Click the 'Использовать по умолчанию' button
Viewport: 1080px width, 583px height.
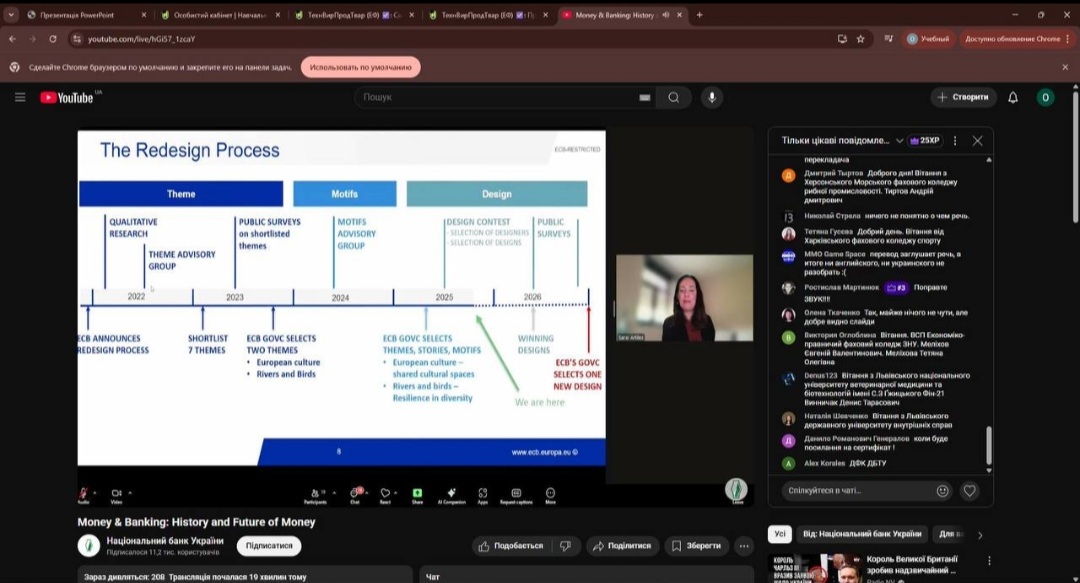[x=360, y=67]
